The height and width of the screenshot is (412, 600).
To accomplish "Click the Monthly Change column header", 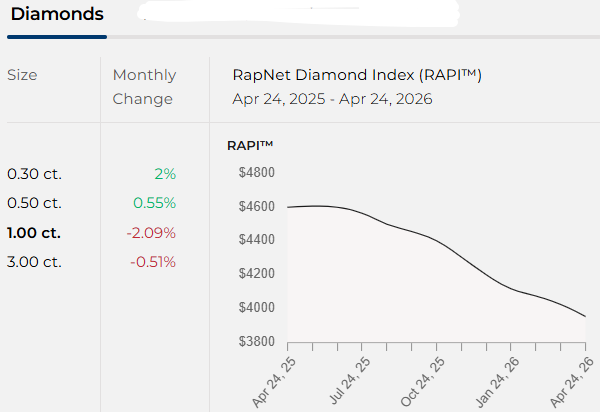I will [x=144, y=87].
